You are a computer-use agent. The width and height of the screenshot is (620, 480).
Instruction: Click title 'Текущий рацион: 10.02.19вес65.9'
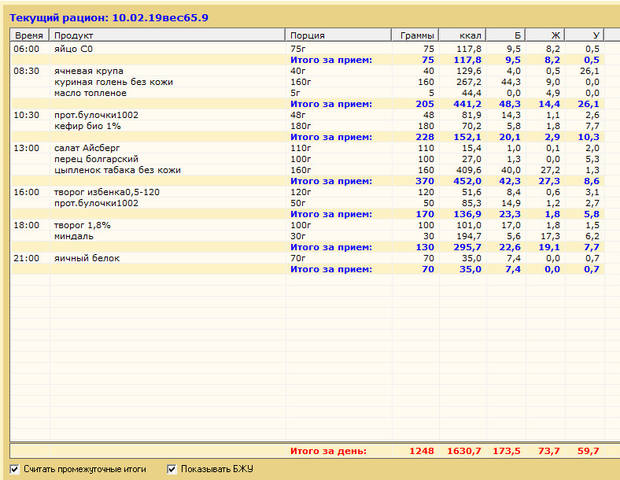(109, 18)
